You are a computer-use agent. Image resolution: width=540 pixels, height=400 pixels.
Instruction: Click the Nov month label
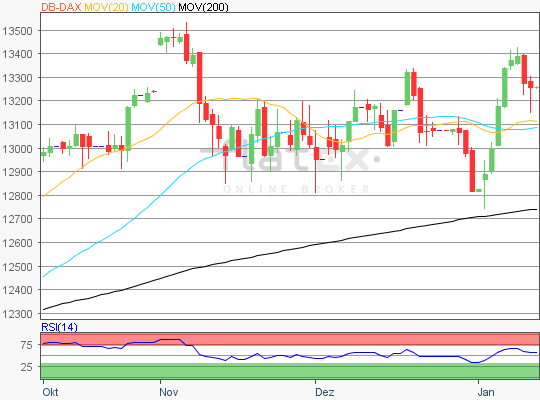[x=169, y=392]
